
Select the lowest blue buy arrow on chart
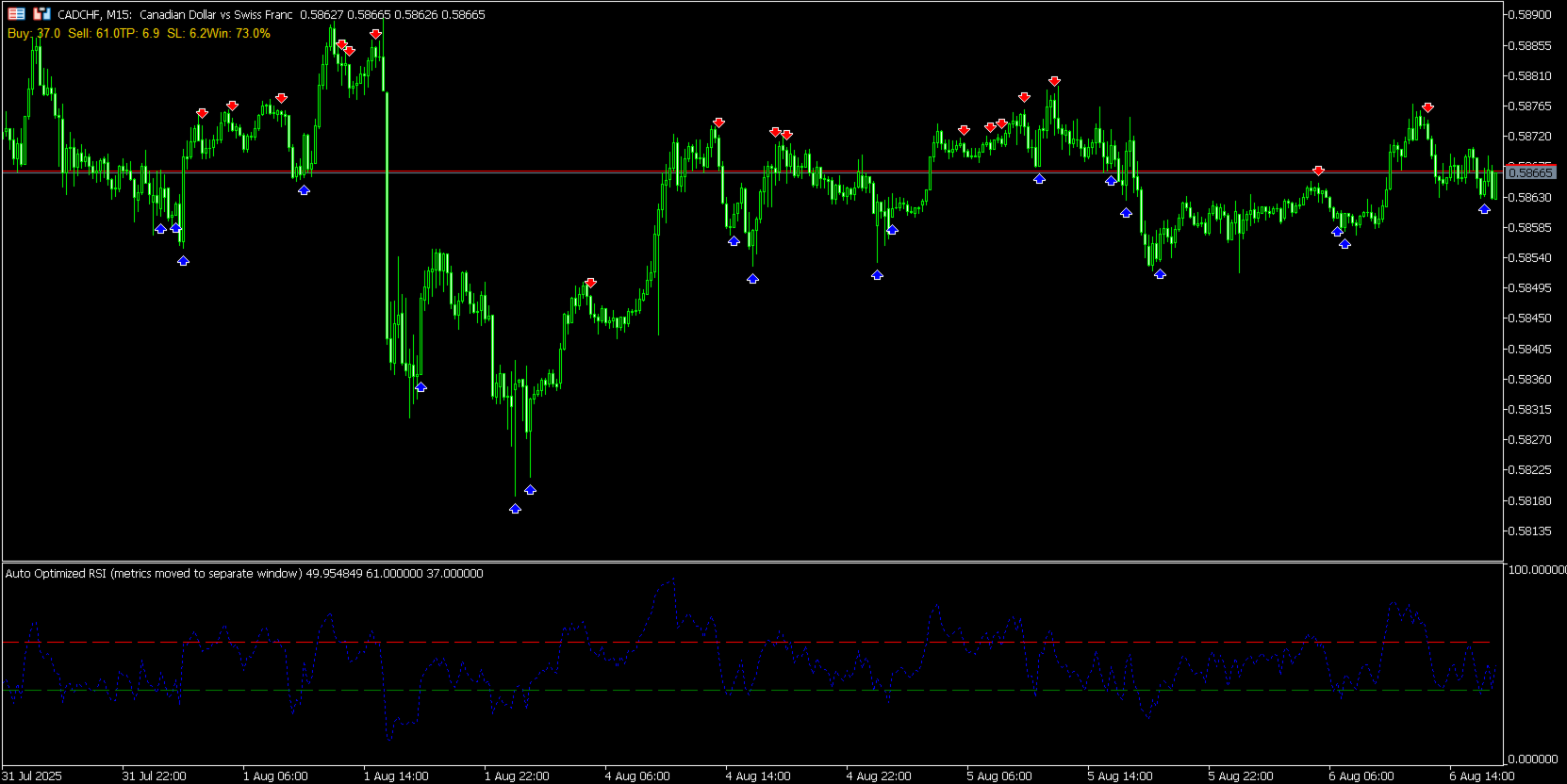click(515, 509)
